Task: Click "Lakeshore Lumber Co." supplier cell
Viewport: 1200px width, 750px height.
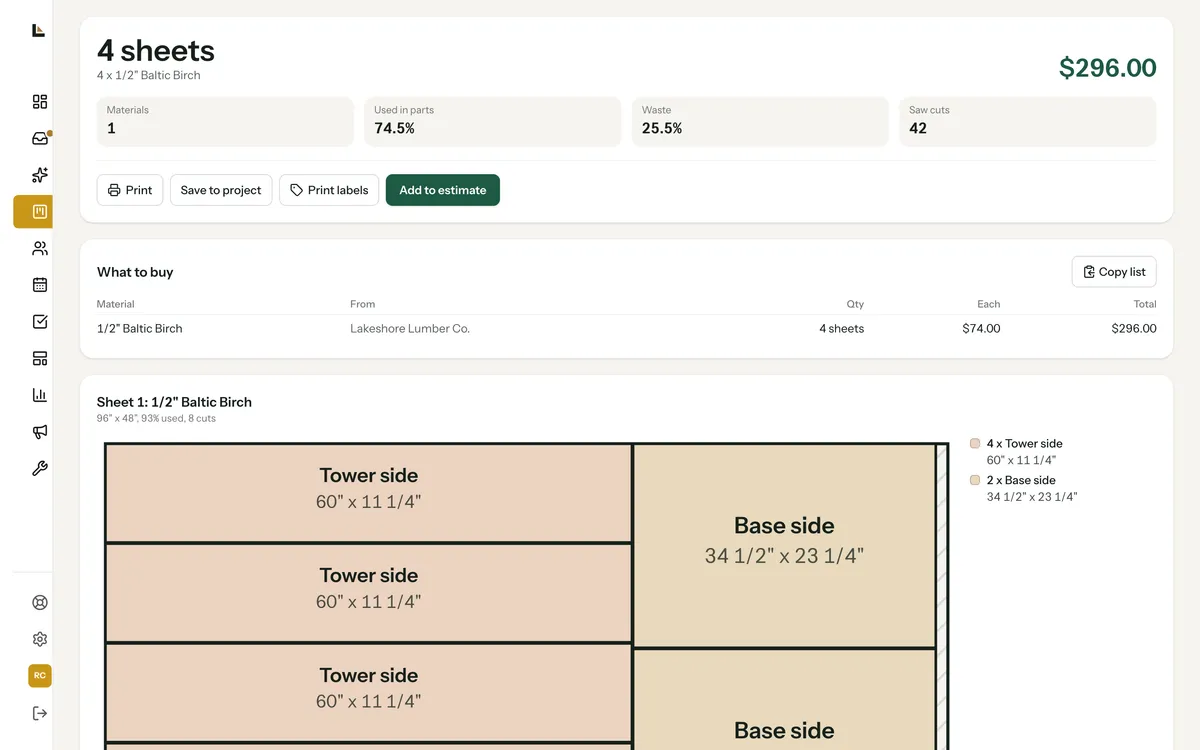Action: pos(410,328)
